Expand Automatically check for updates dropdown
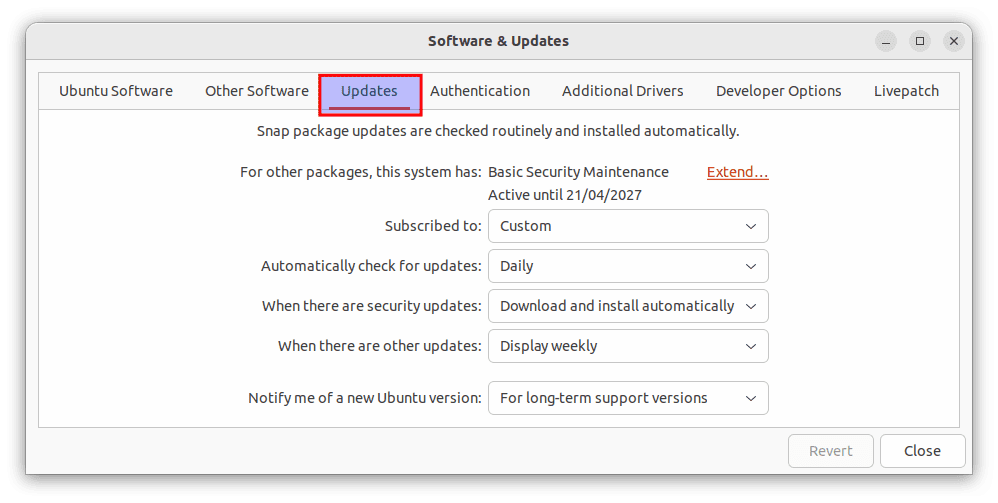Image resolution: width=998 pixels, height=503 pixels. [x=628, y=266]
